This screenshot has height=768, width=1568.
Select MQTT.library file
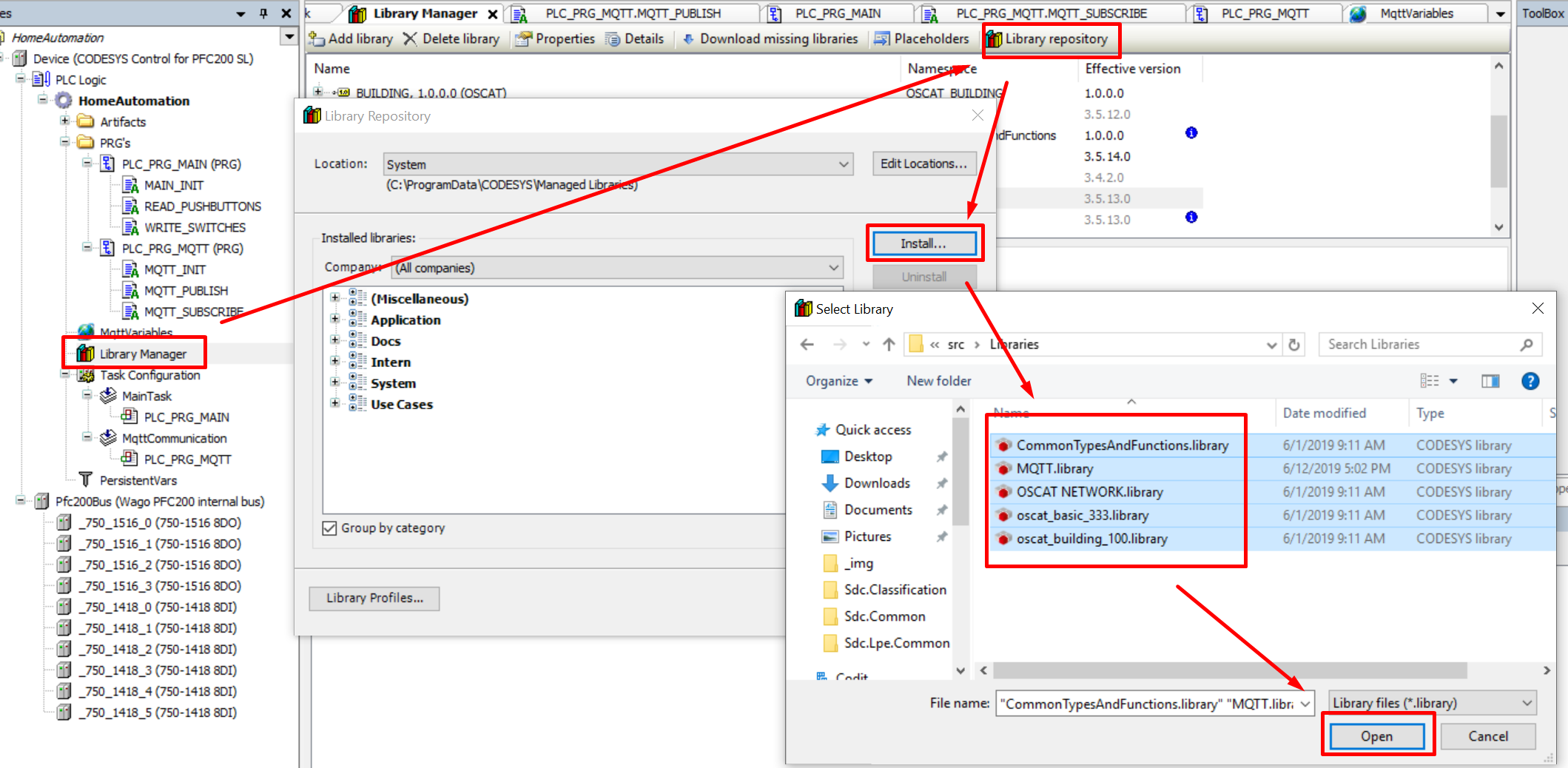point(1054,468)
